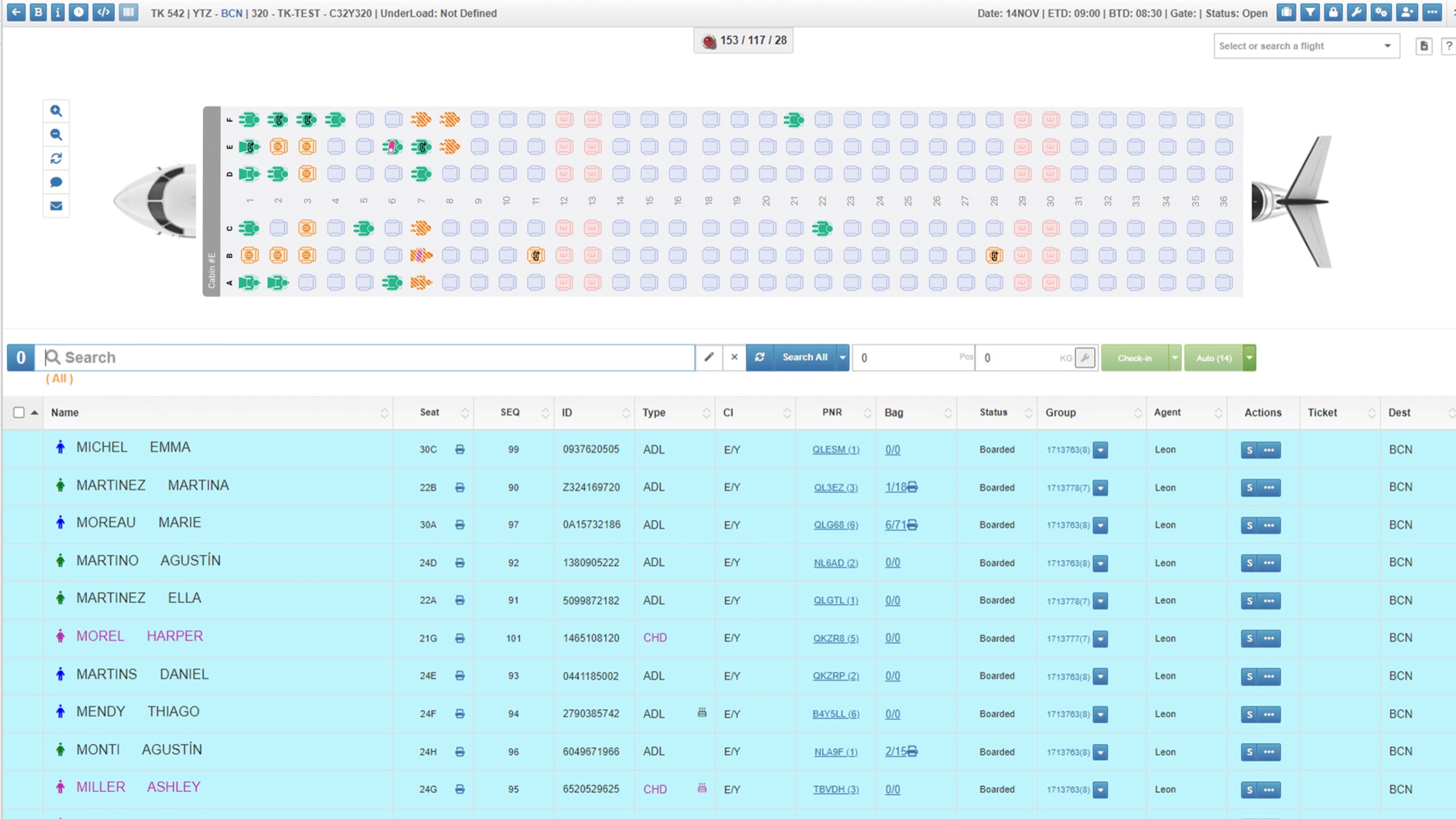Click the 153 / 117 / 28 passenger counter
Viewport: 1456px width, 819px height.
(743, 41)
